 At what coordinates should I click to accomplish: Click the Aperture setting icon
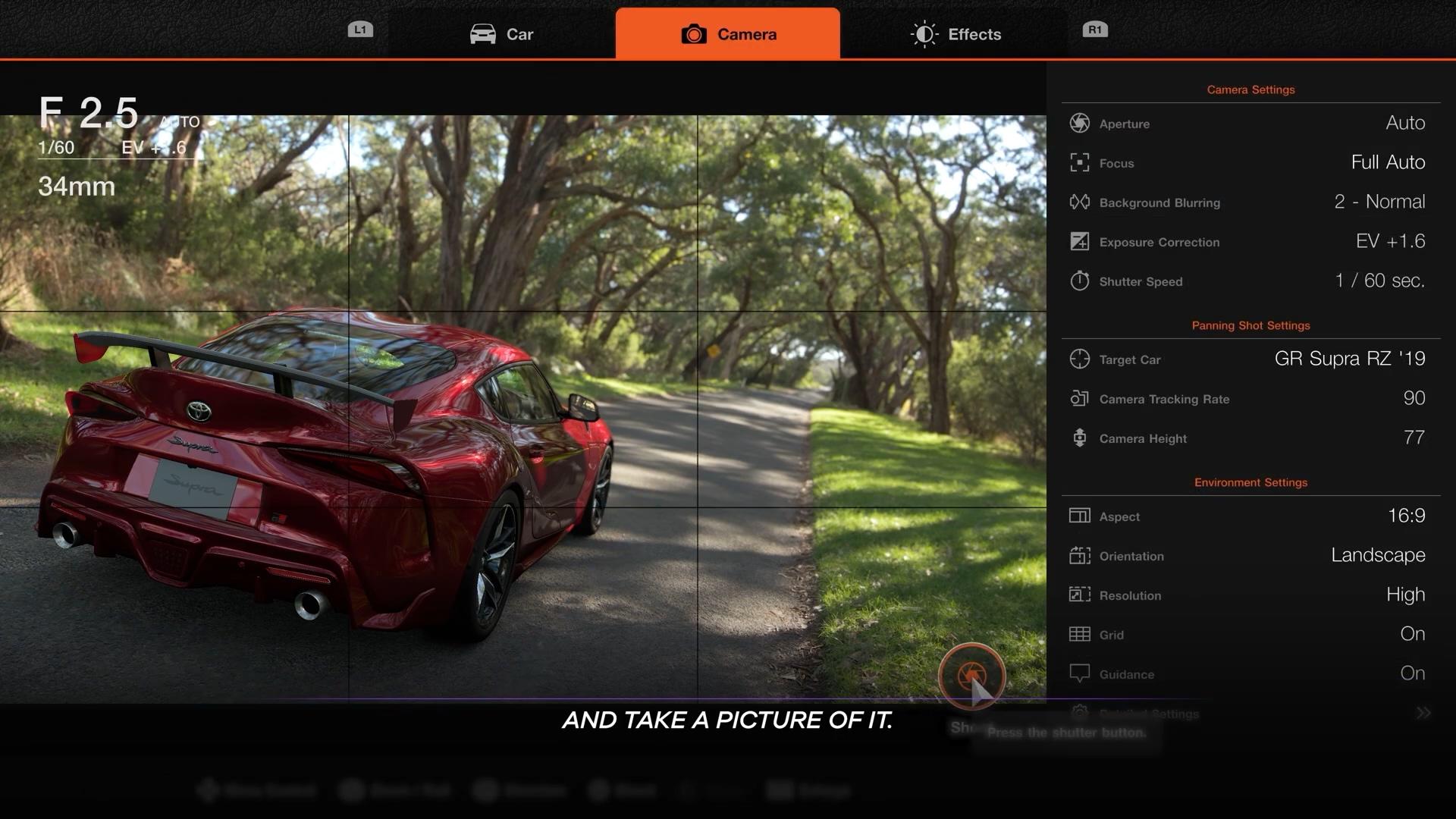1079,123
